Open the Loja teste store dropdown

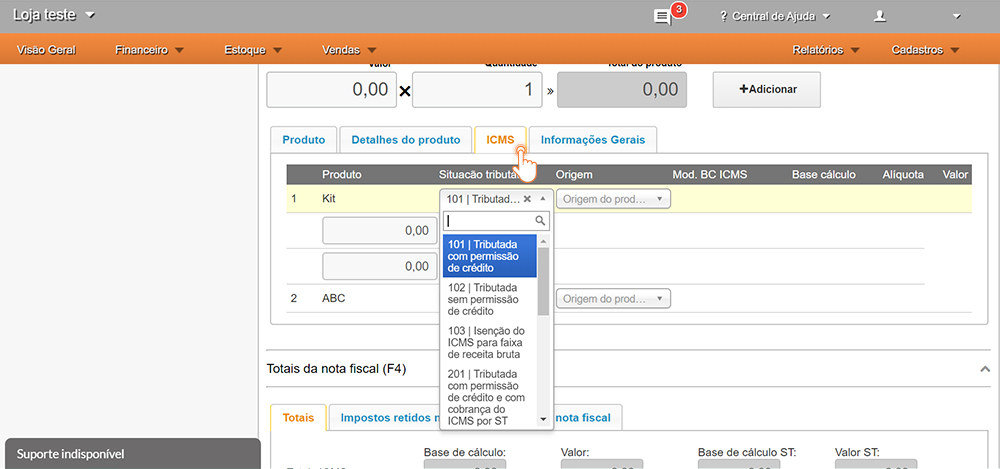click(55, 15)
